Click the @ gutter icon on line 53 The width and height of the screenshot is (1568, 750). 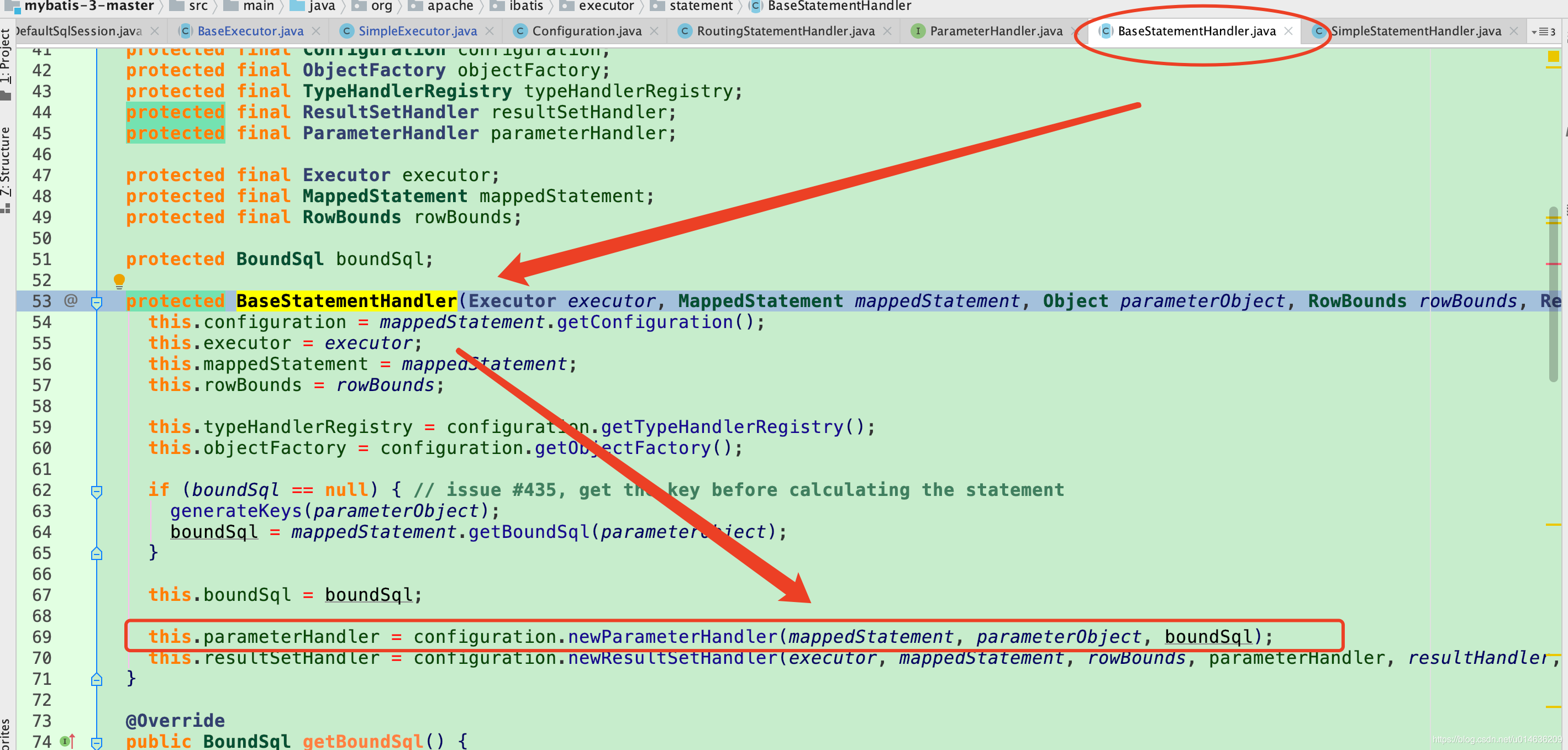pyautogui.click(x=71, y=300)
